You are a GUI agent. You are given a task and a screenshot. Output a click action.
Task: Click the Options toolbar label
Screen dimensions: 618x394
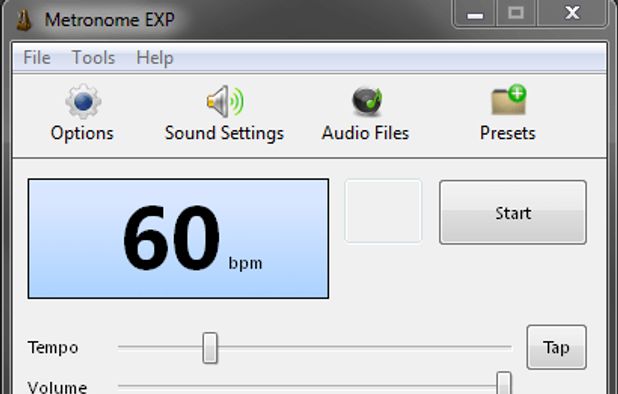[82, 134]
